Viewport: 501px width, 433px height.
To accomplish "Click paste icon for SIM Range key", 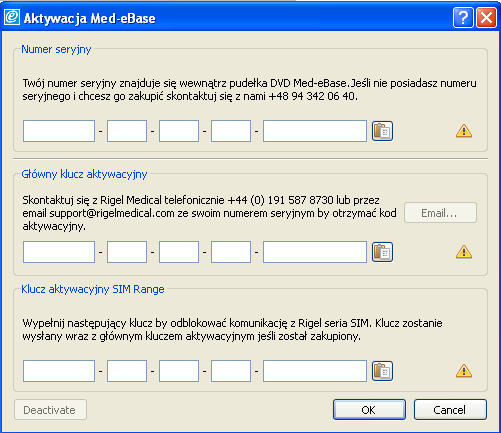I will [x=382, y=371].
